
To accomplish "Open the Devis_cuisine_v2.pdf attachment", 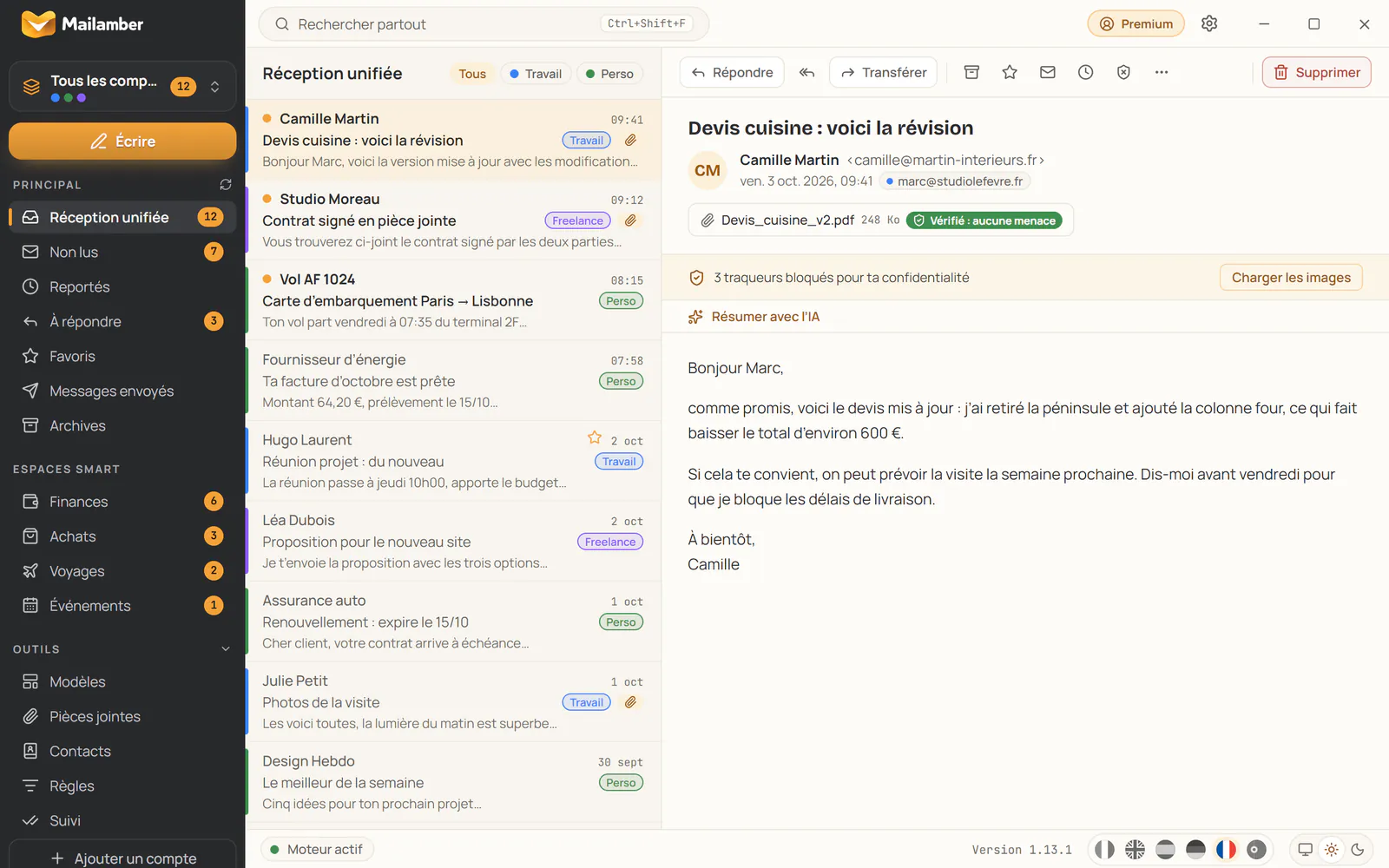I will point(880,220).
